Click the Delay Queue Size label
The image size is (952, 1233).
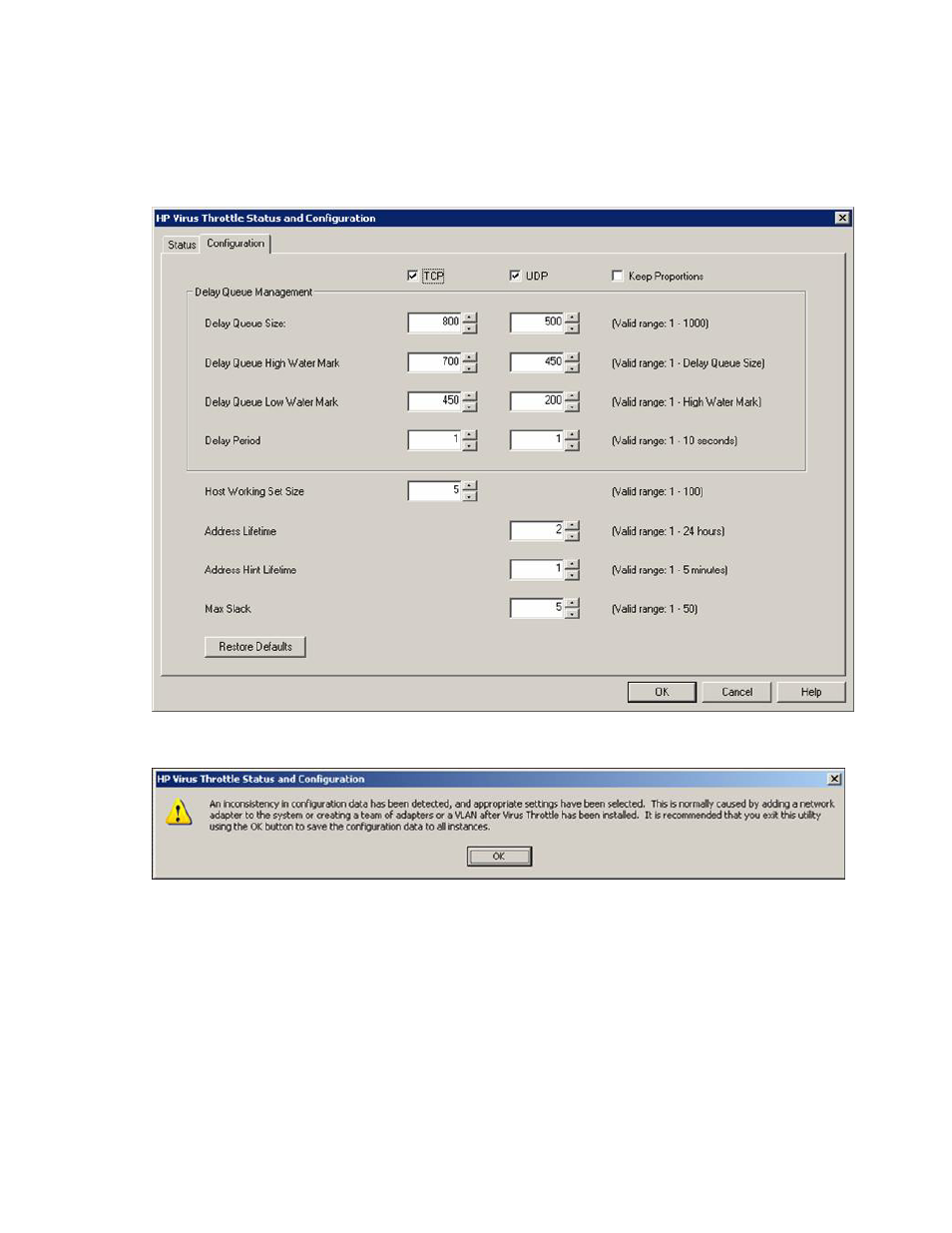click(245, 323)
